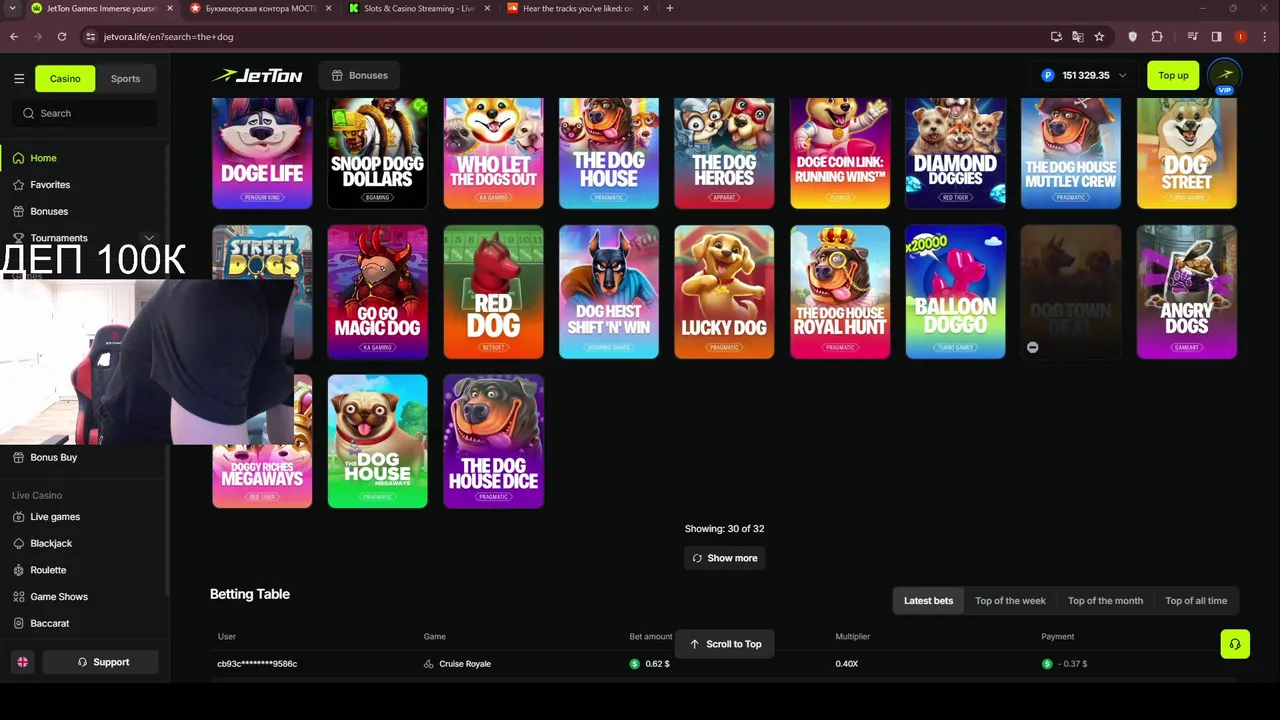
Task: Click the Show more button
Action: [725, 558]
